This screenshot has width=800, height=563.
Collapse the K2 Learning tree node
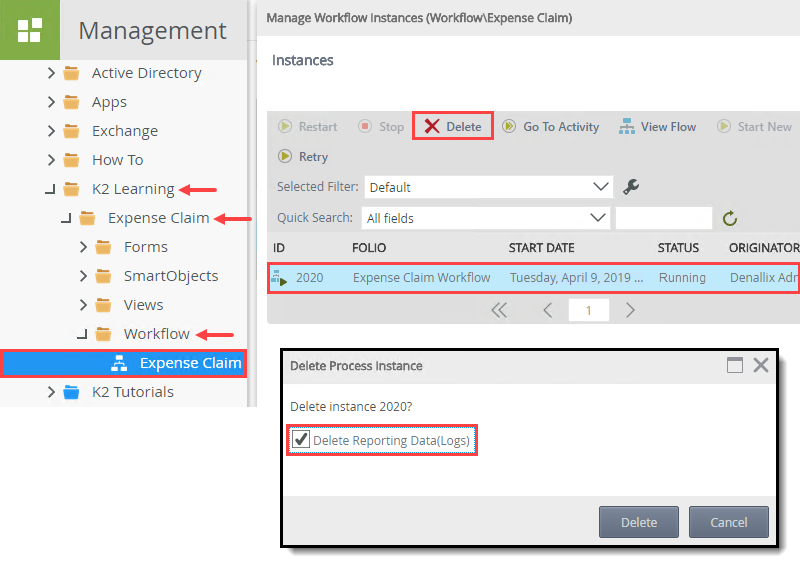click(x=51, y=189)
